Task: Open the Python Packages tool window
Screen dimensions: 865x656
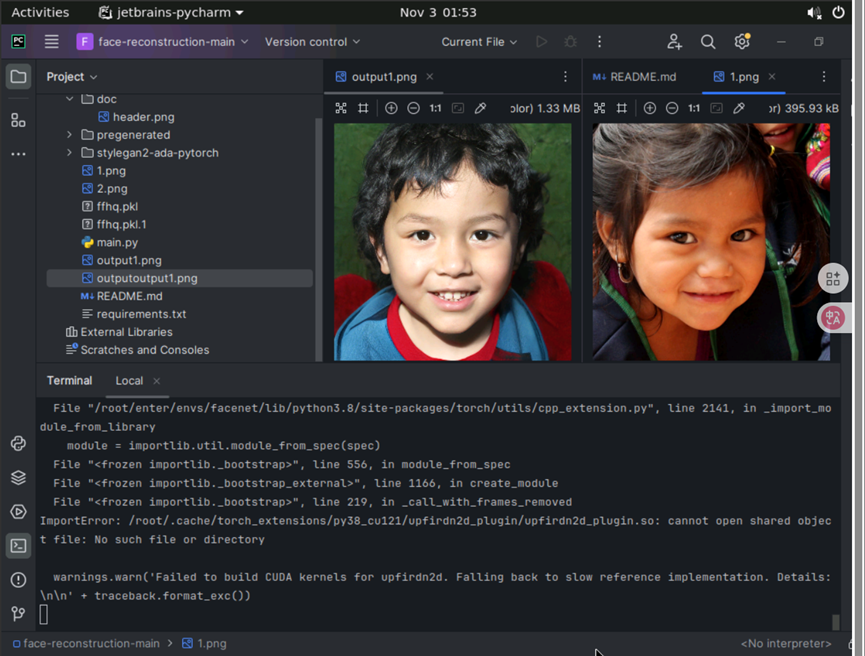Action: 18,478
